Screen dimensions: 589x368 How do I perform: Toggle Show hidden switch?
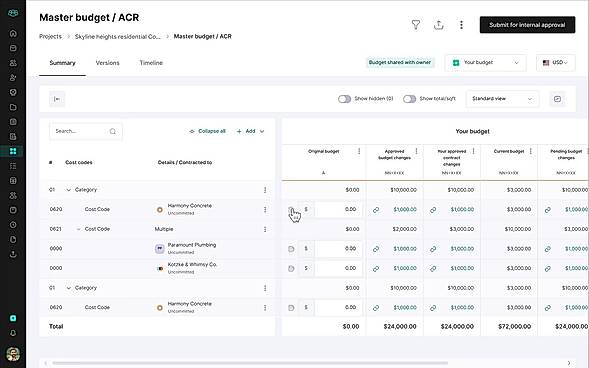coord(344,99)
